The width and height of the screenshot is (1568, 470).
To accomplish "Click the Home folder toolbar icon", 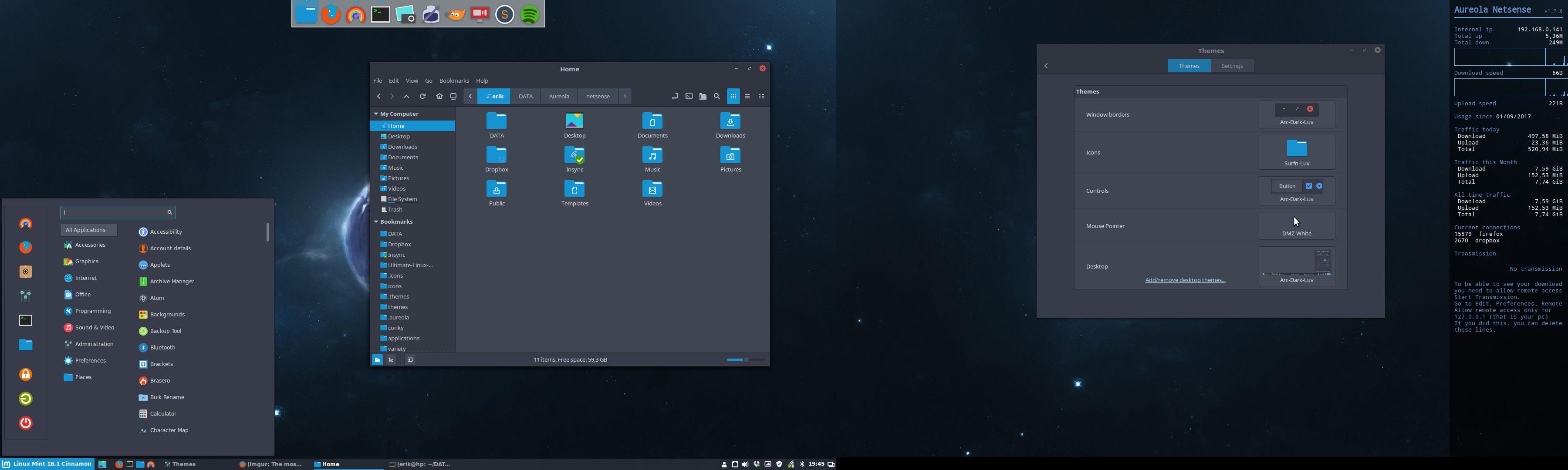I will (x=439, y=97).
